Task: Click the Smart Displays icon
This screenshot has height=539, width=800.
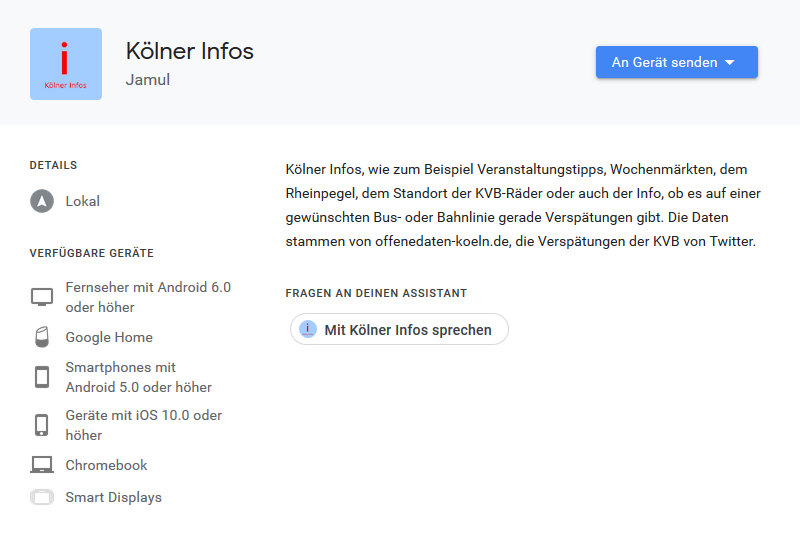Action: (42, 497)
